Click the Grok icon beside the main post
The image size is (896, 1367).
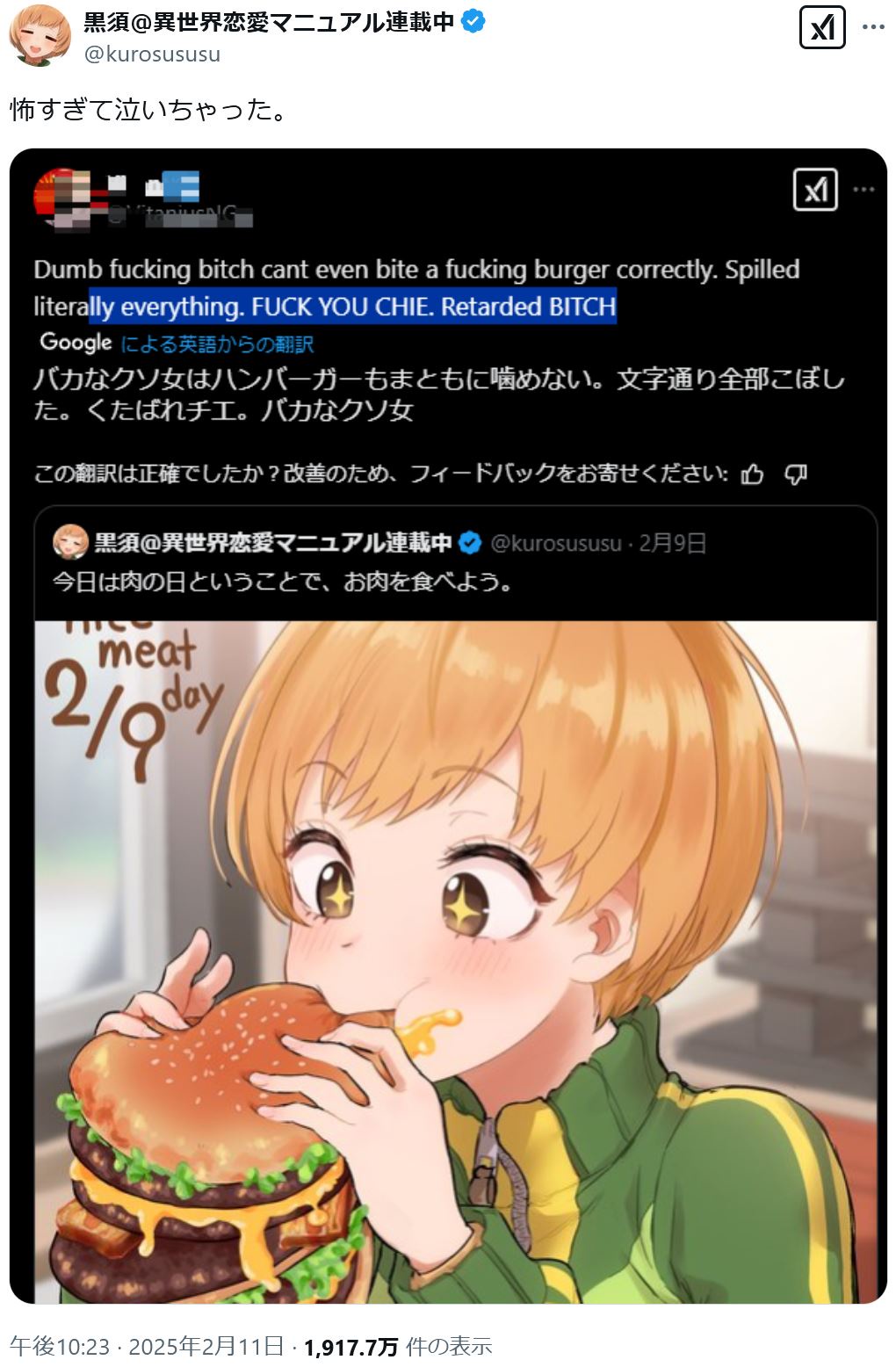tap(822, 28)
